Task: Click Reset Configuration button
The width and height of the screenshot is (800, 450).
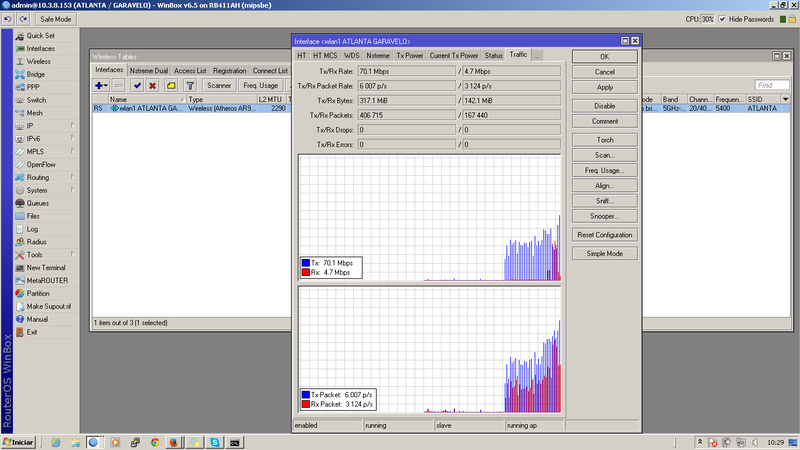Action: pyautogui.click(x=605, y=235)
